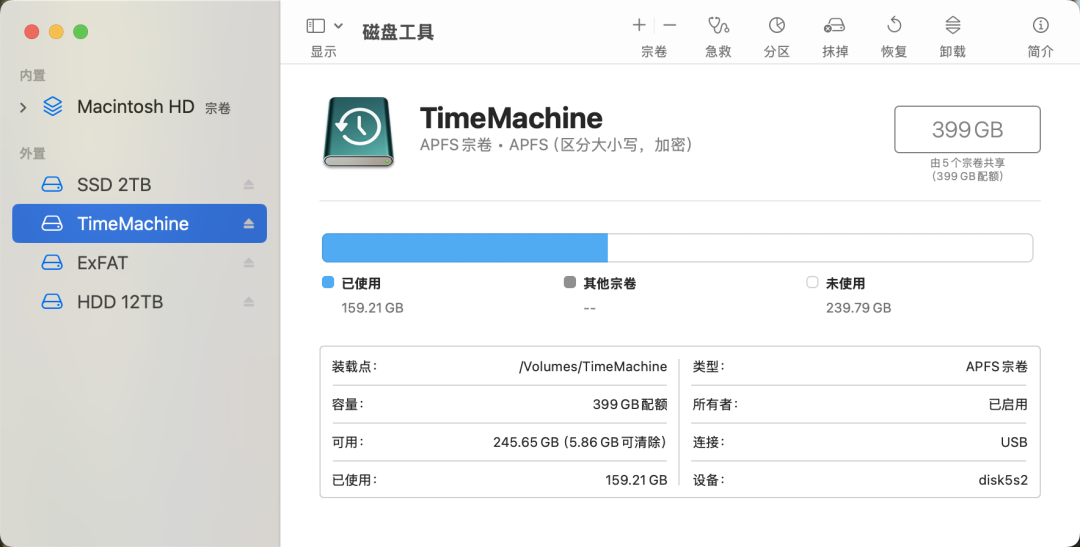This screenshot has width=1080, height=547.
Task: Click the 399 GB capacity box
Action: (x=966, y=129)
